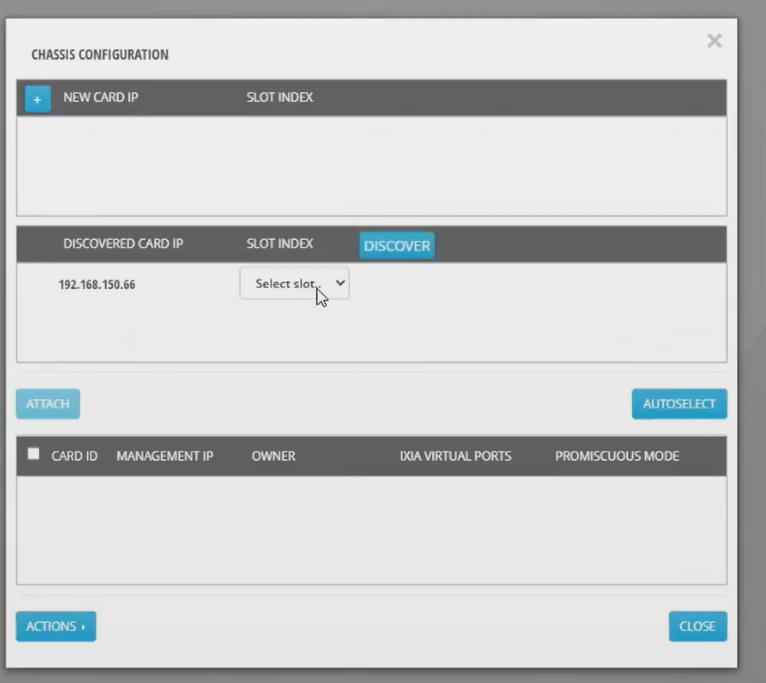Click SLOT INDEX header beside the DISCOVER button
Viewport: 766px width, 683px height.
click(x=280, y=244)
